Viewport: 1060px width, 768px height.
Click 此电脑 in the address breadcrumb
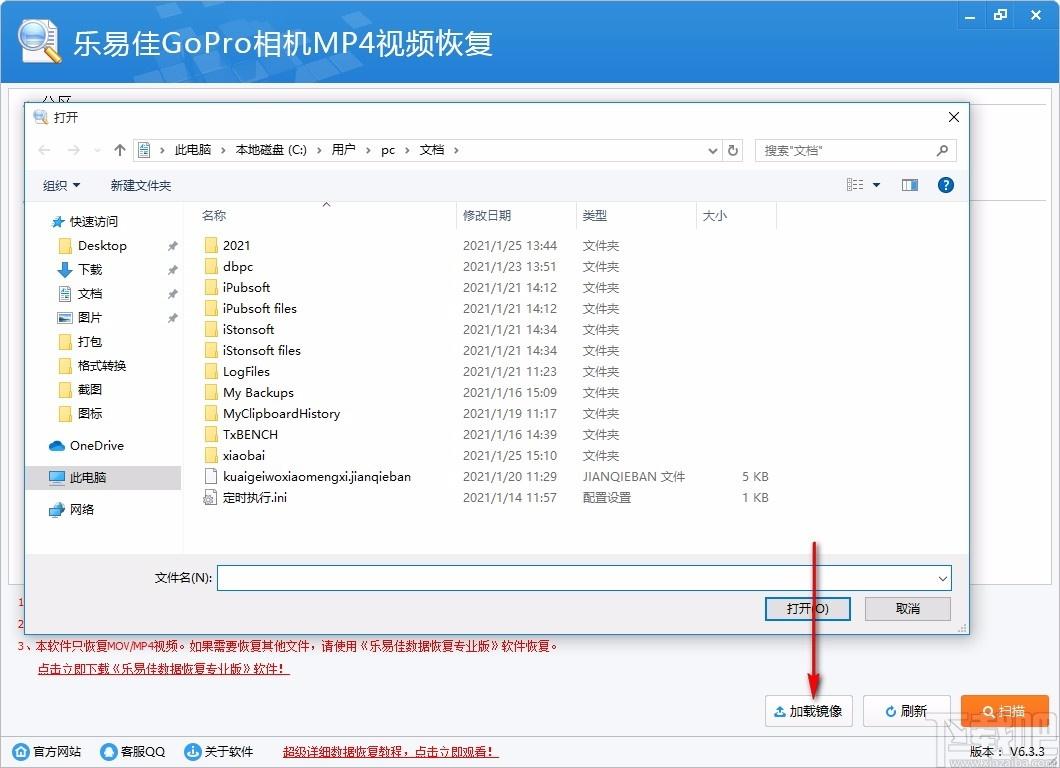tap(193, 150)
